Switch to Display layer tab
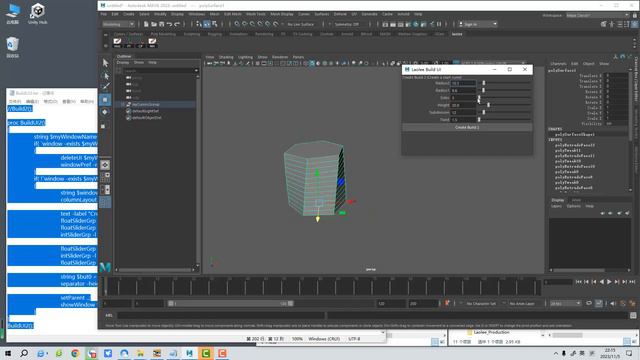Viewport: 640px width, 360px height. click(558, 200)
